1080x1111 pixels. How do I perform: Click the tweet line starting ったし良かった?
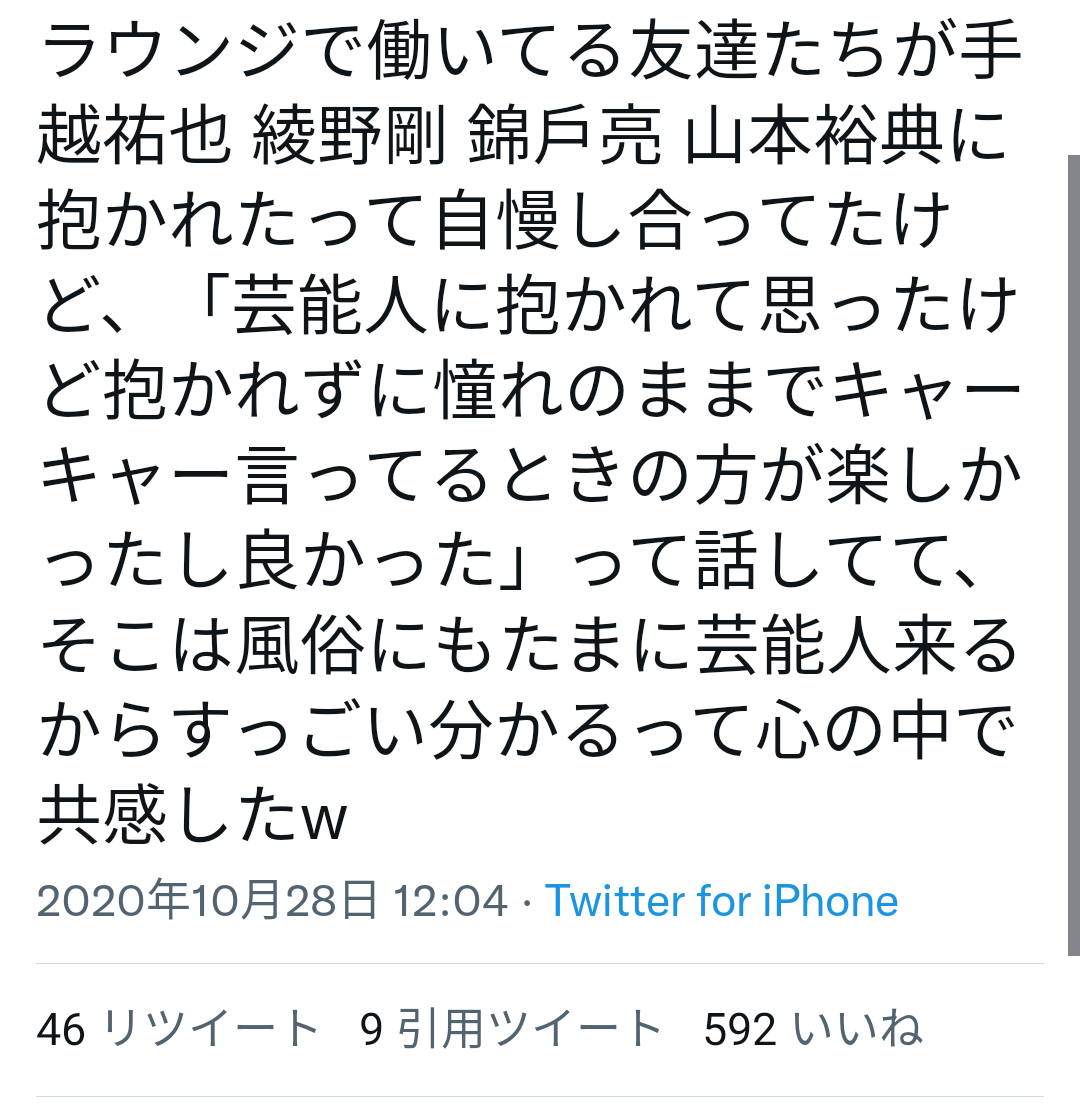[510, 561]
